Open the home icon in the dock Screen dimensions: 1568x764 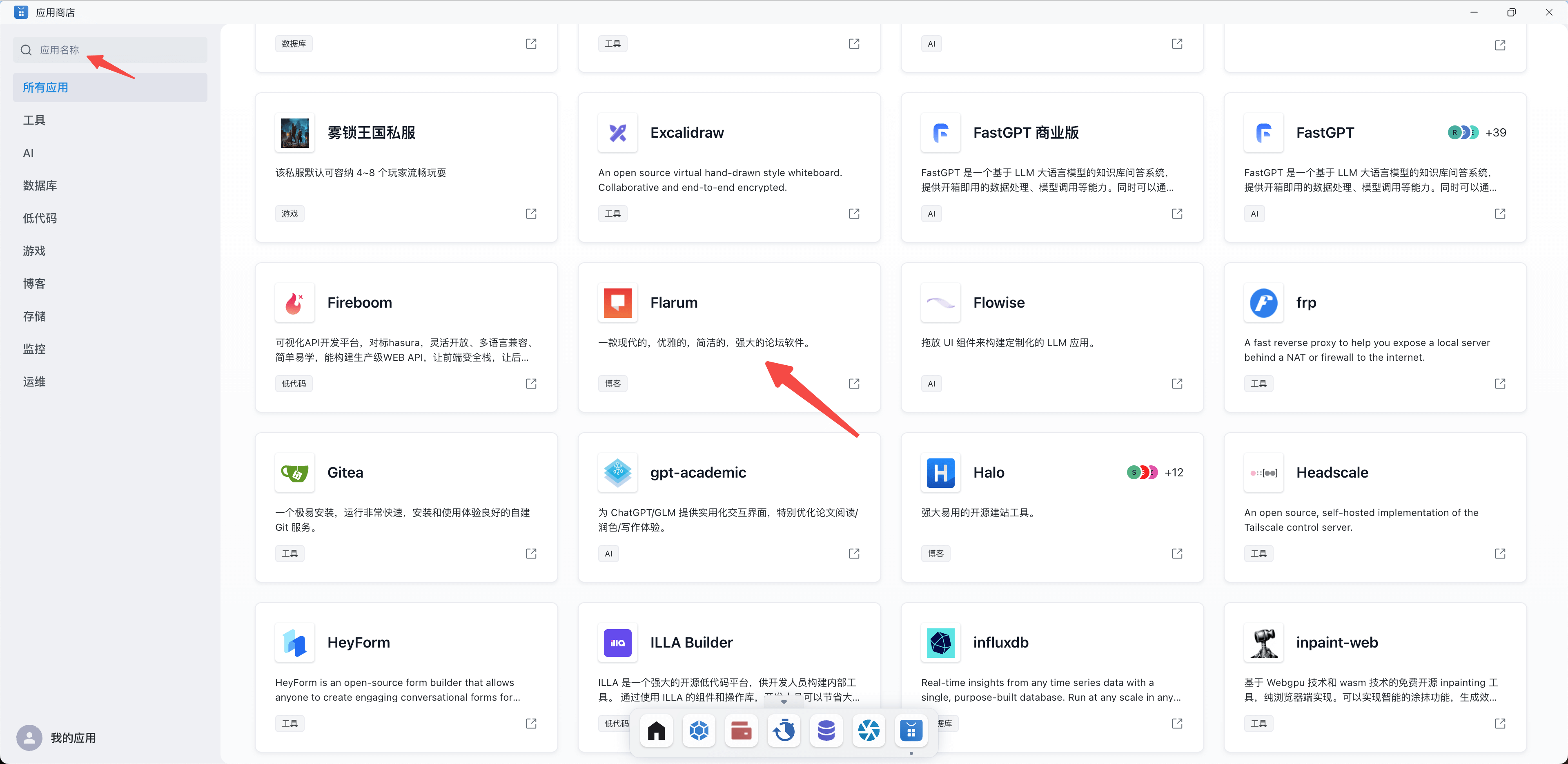656,730
